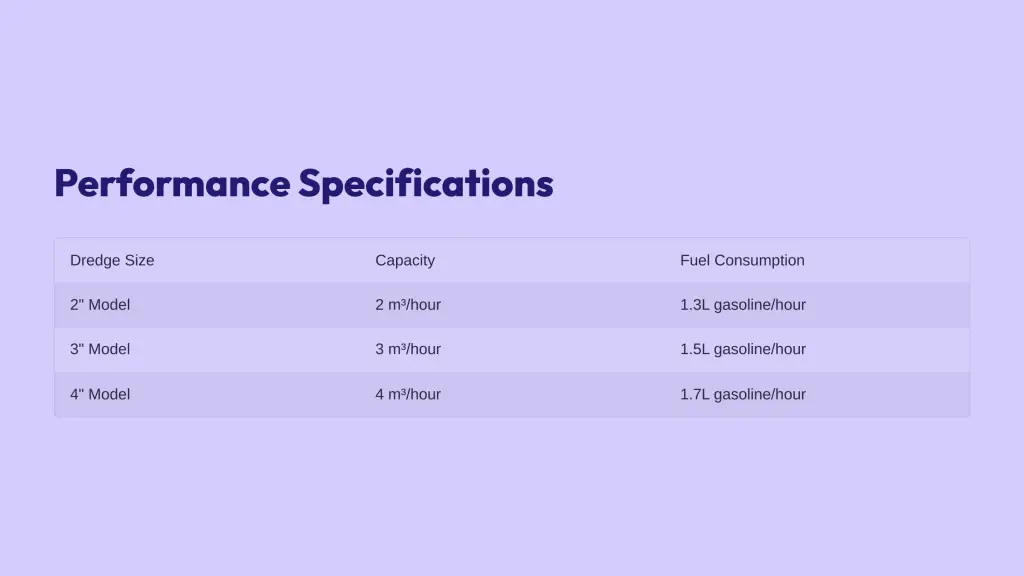Click the 3" Model cell

point(100,349)
